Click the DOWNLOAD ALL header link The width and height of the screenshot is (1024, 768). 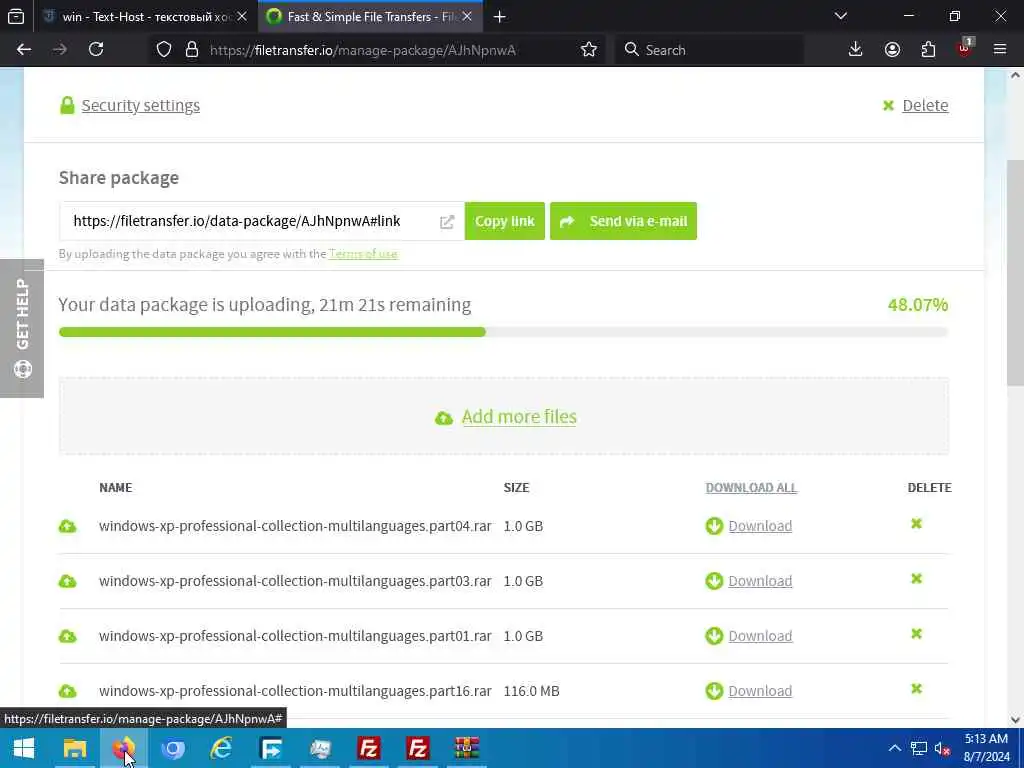[x=751, y=488]
